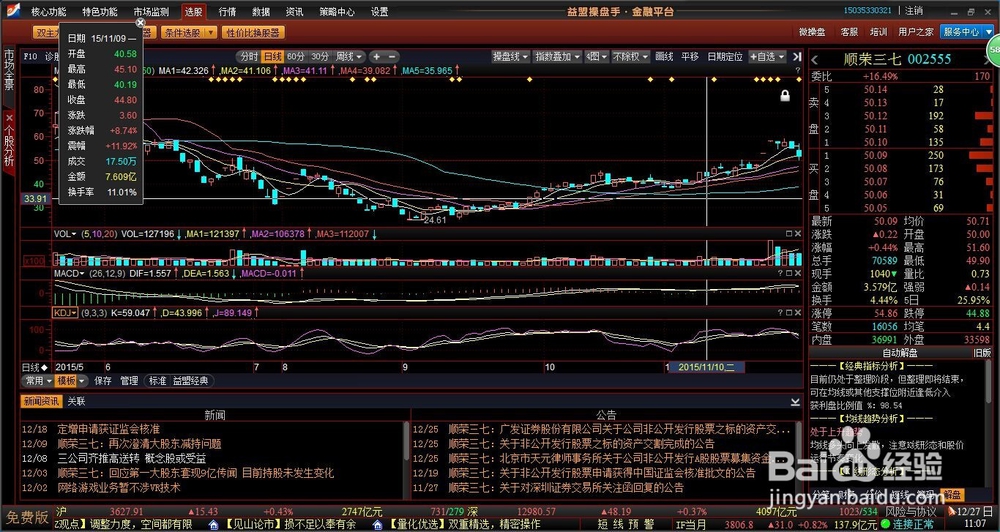This screenshot has height=532, width=1000.
Task: Go to previous stock with left chevron
Action: point(814,60)
